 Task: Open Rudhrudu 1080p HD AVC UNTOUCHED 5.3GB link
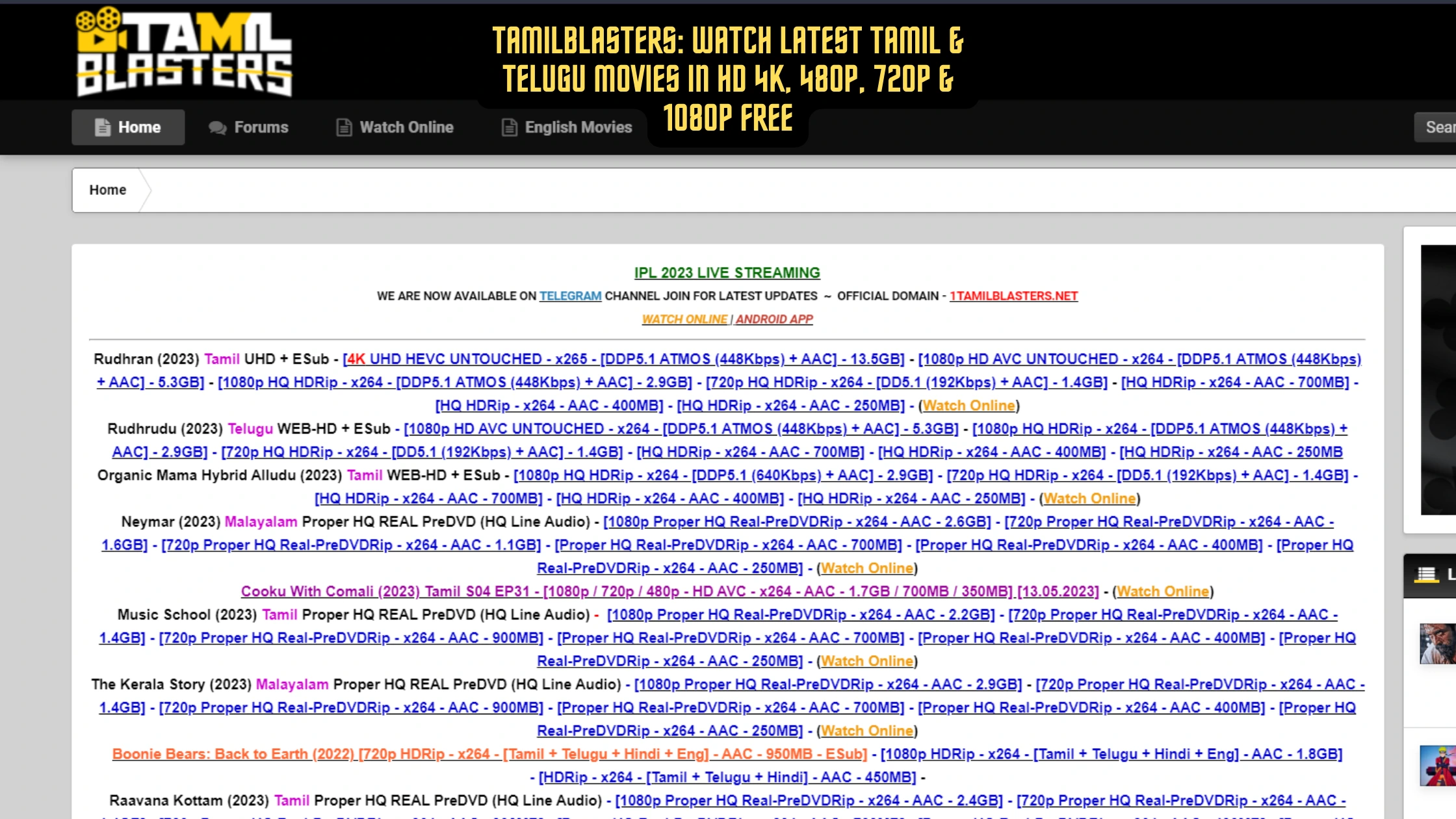click(x=681, y=430)
